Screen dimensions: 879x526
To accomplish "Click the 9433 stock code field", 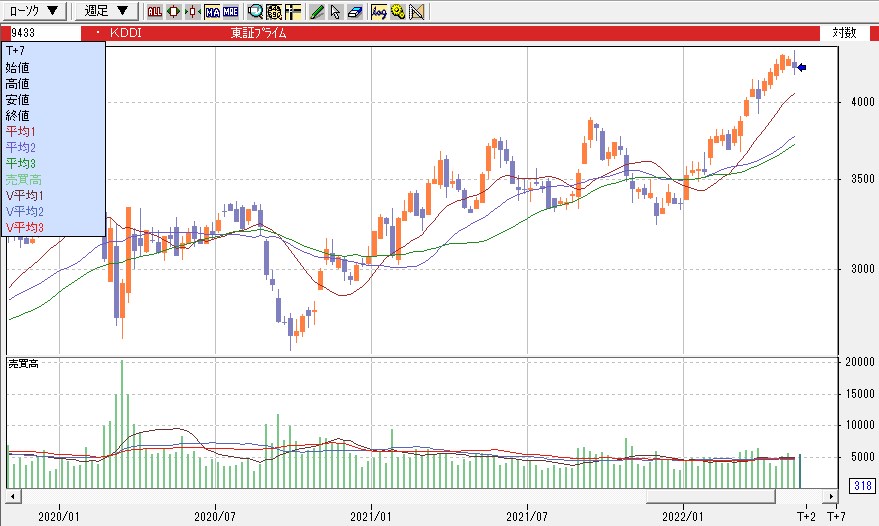I will point(40,33).
